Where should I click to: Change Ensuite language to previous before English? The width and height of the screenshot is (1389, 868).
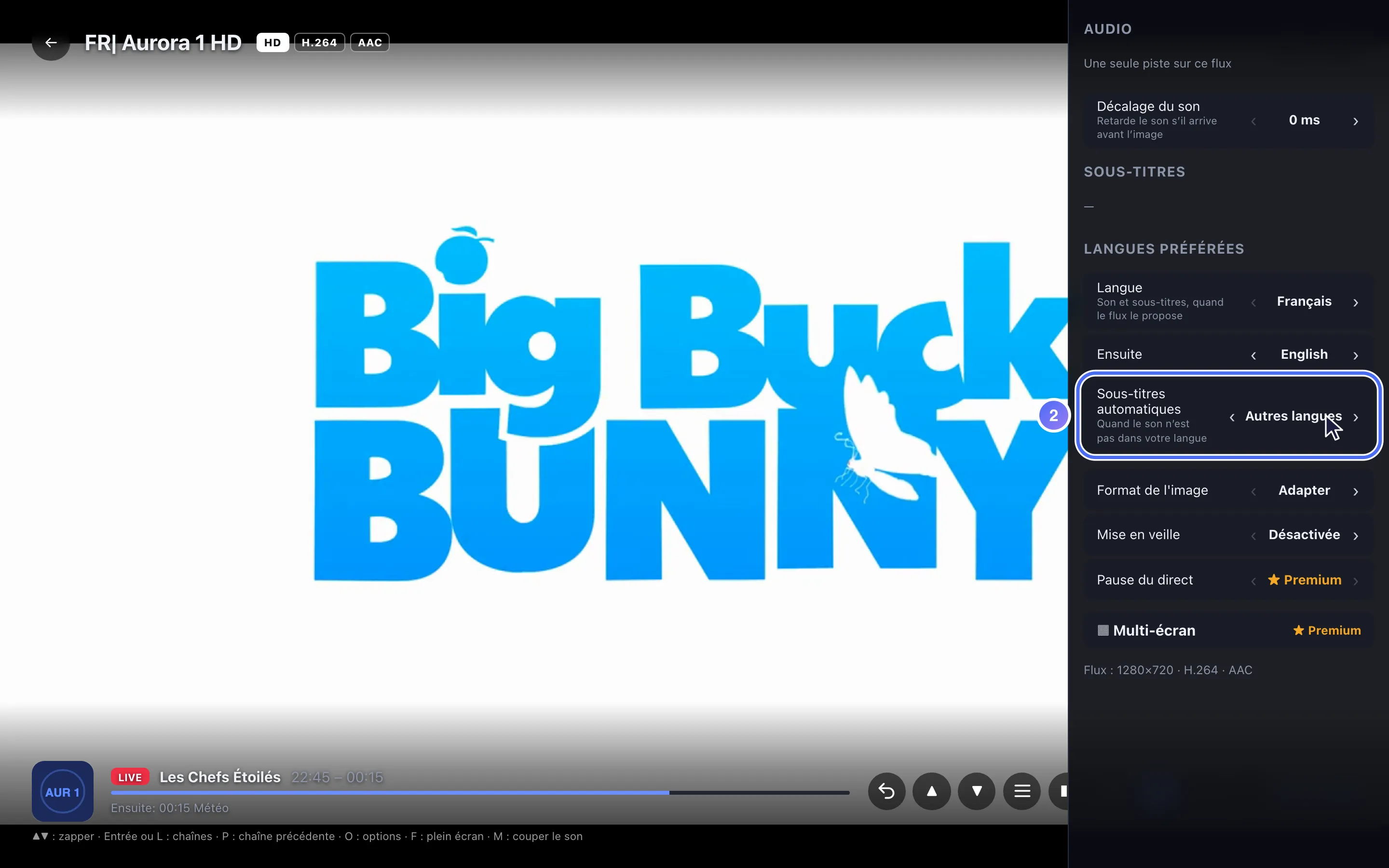tap(1253, 355)
